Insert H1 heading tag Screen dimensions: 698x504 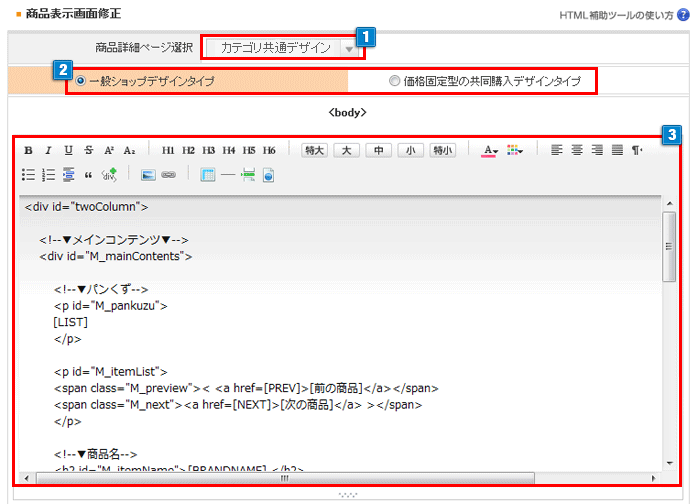tap(168, 150)
